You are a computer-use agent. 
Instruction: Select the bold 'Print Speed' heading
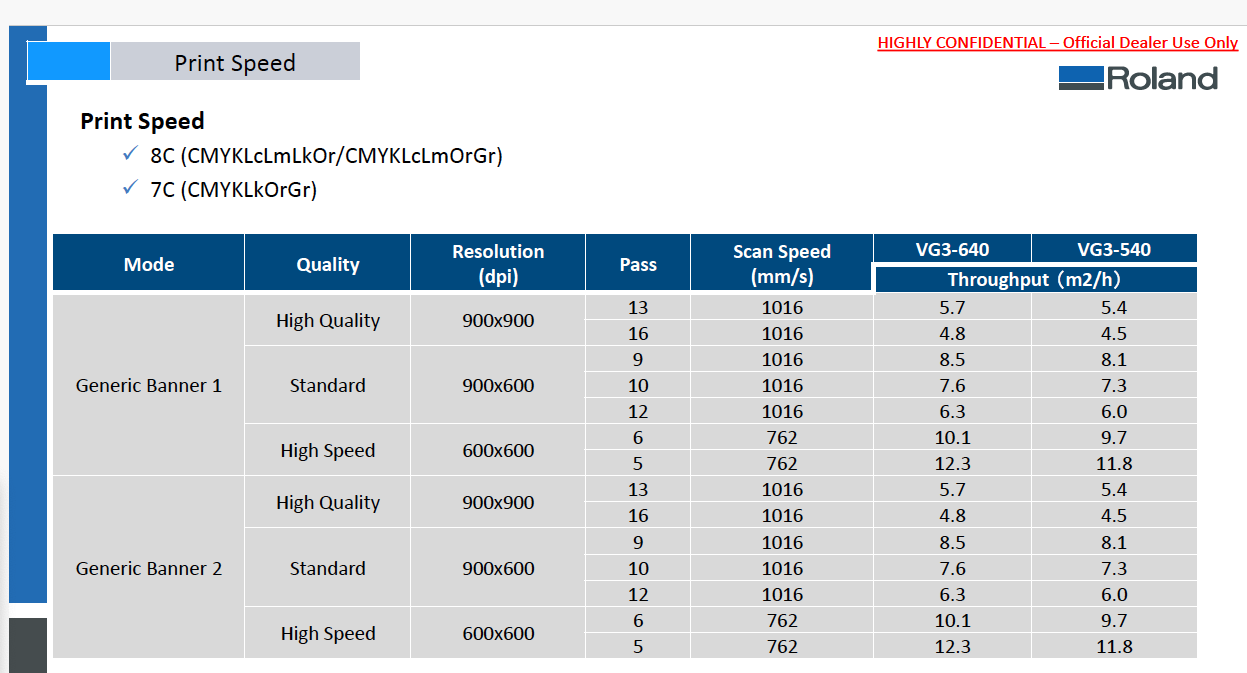click(142, 121)
